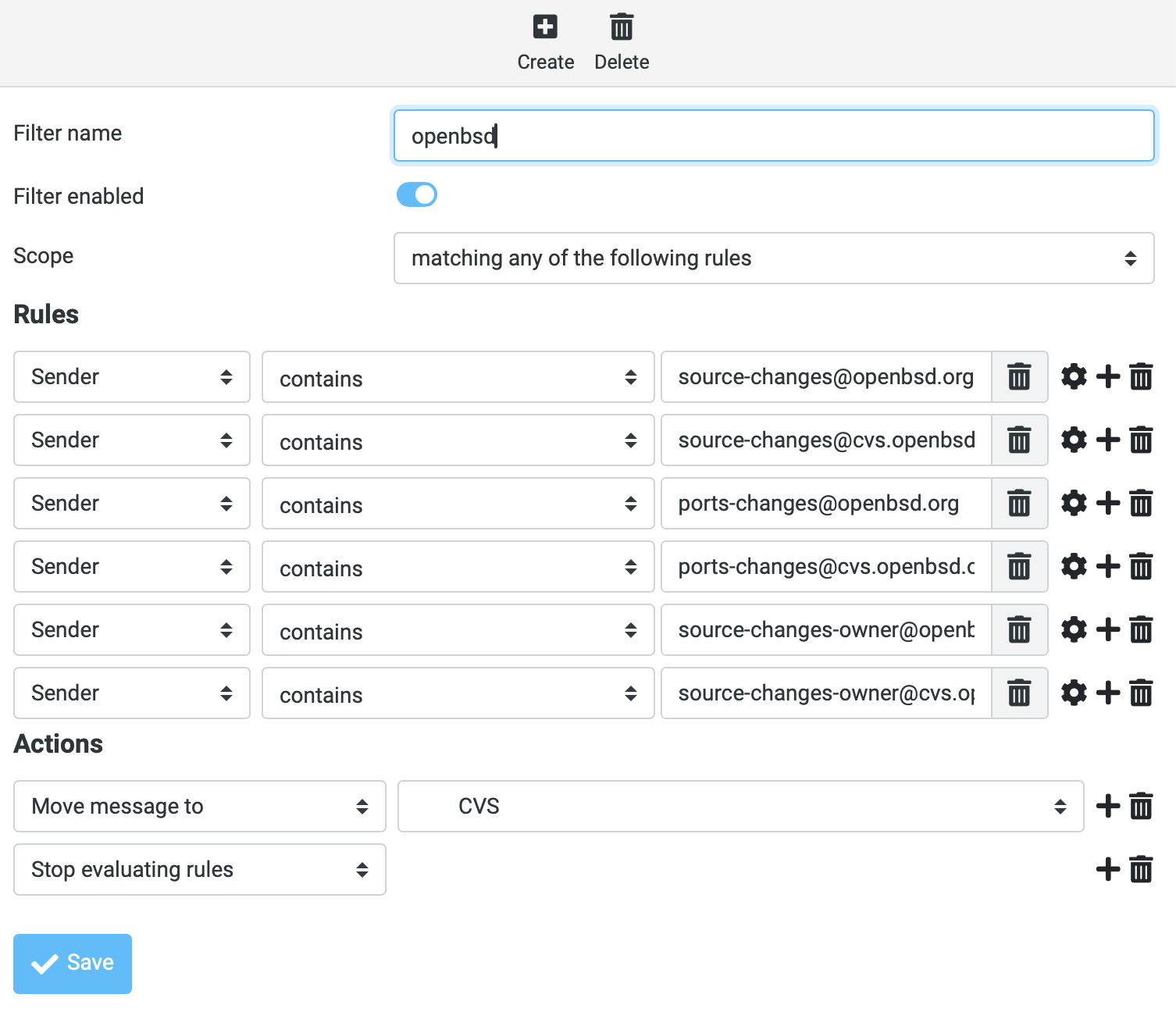This screenshot has width=1176, height=1012.
Task: Add rule after ports-changes@cvs.openbsd row
Action: pyautogui.click(x=1108, y=566)
